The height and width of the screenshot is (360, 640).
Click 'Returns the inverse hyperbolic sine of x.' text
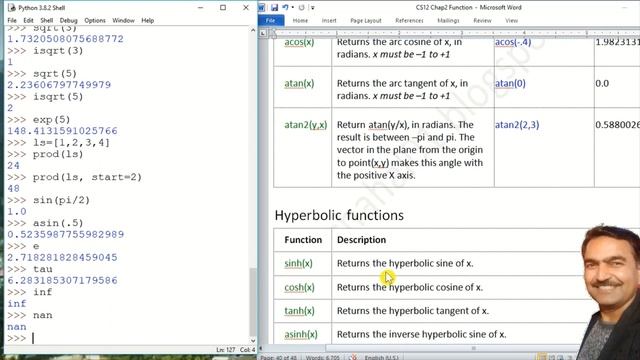click(422, 334)
